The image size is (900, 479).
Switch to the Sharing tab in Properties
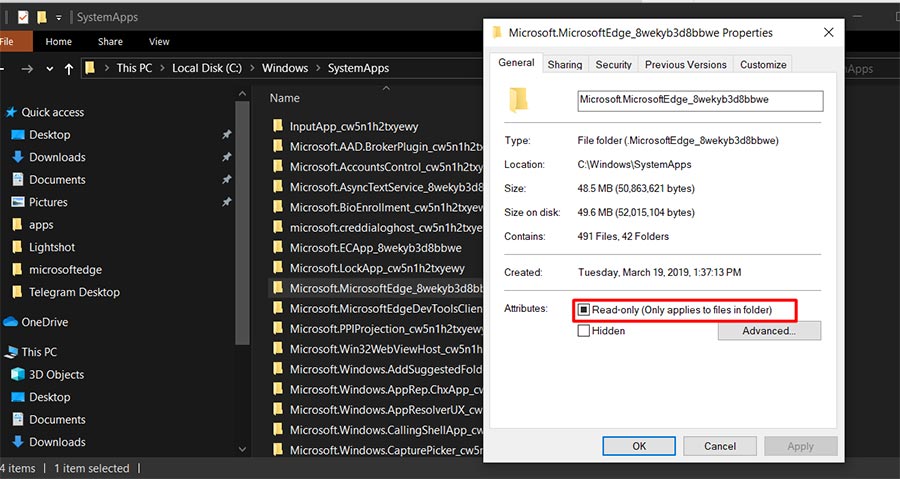coord(565,65)
